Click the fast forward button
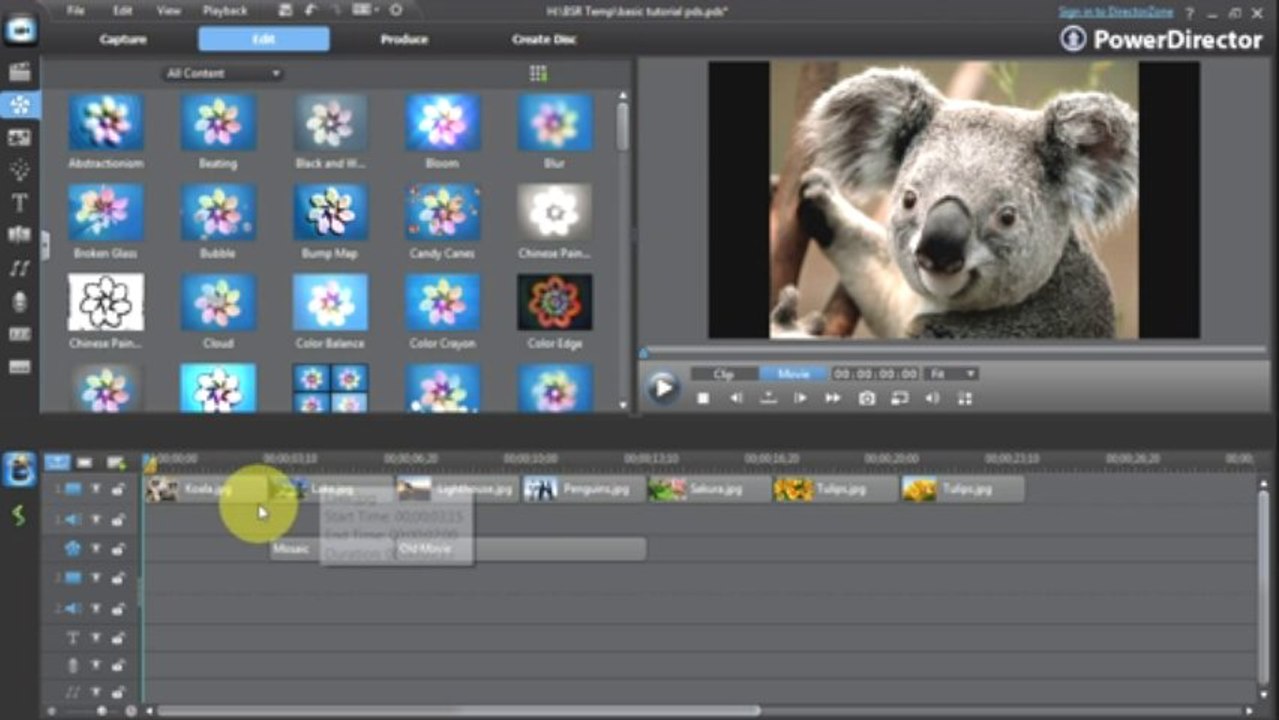Screen dimensions: 1279x720 pos(832,398)
